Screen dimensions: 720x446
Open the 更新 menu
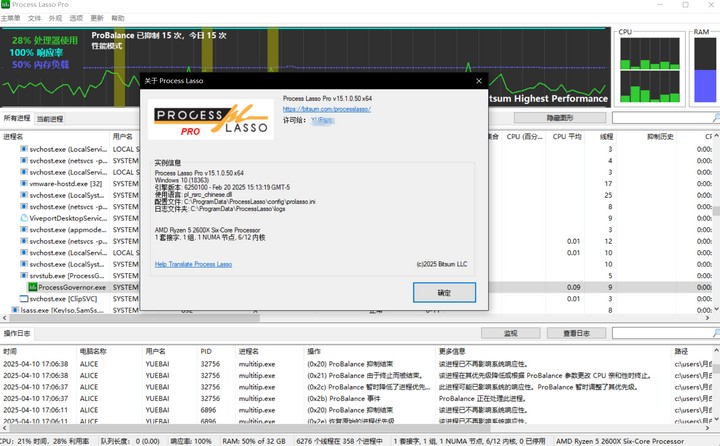97,18
